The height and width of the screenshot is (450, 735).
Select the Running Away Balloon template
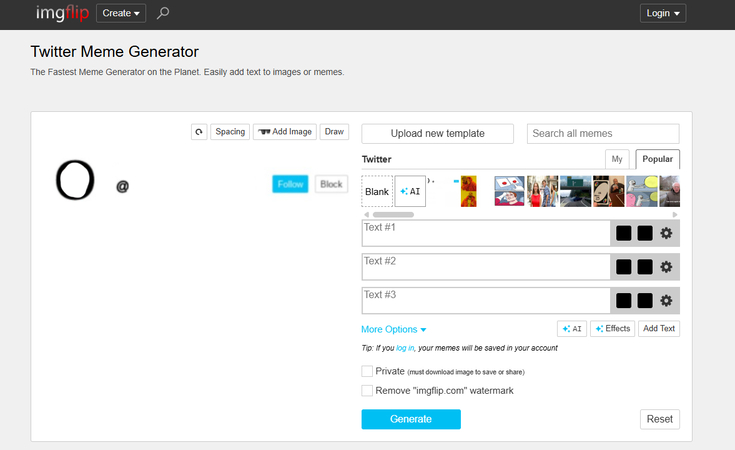pos(642,191)
